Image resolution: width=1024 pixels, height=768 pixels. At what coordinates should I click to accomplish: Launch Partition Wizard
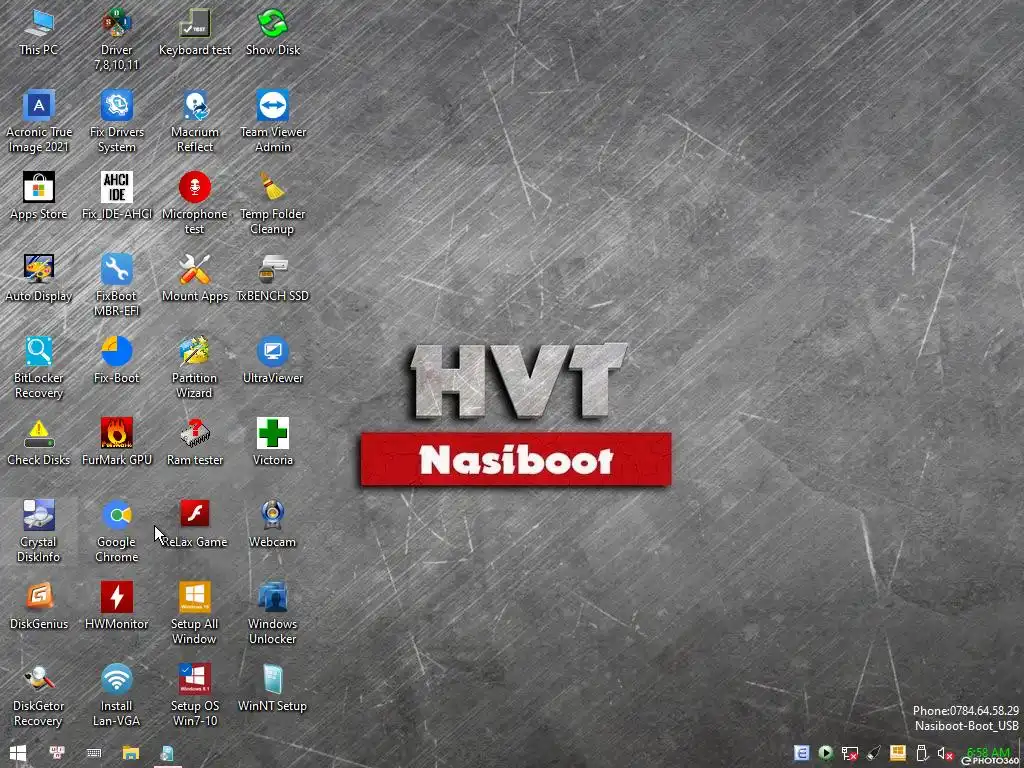(195, 368)
